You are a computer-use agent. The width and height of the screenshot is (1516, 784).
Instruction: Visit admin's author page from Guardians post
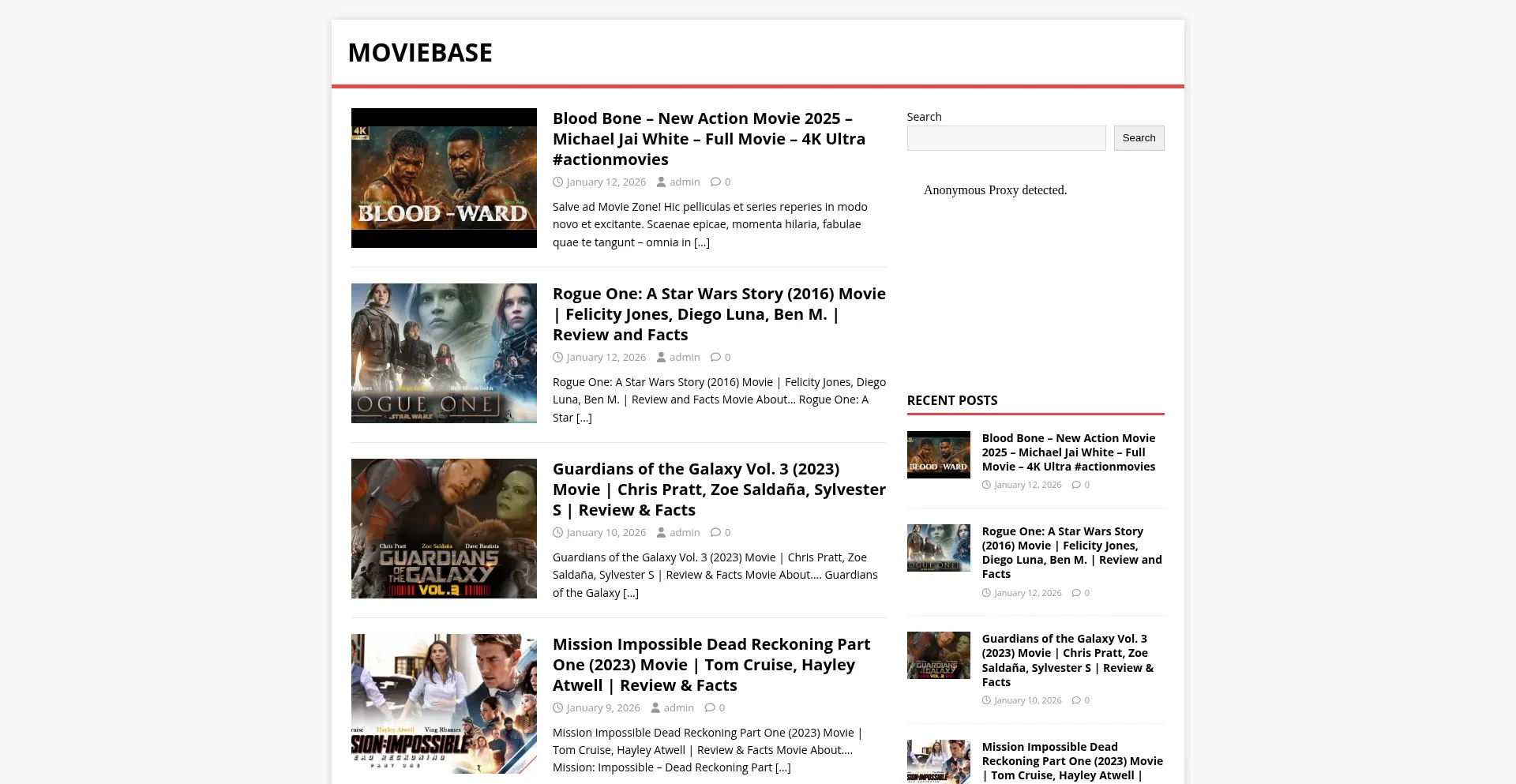click(x=684, y=532)
